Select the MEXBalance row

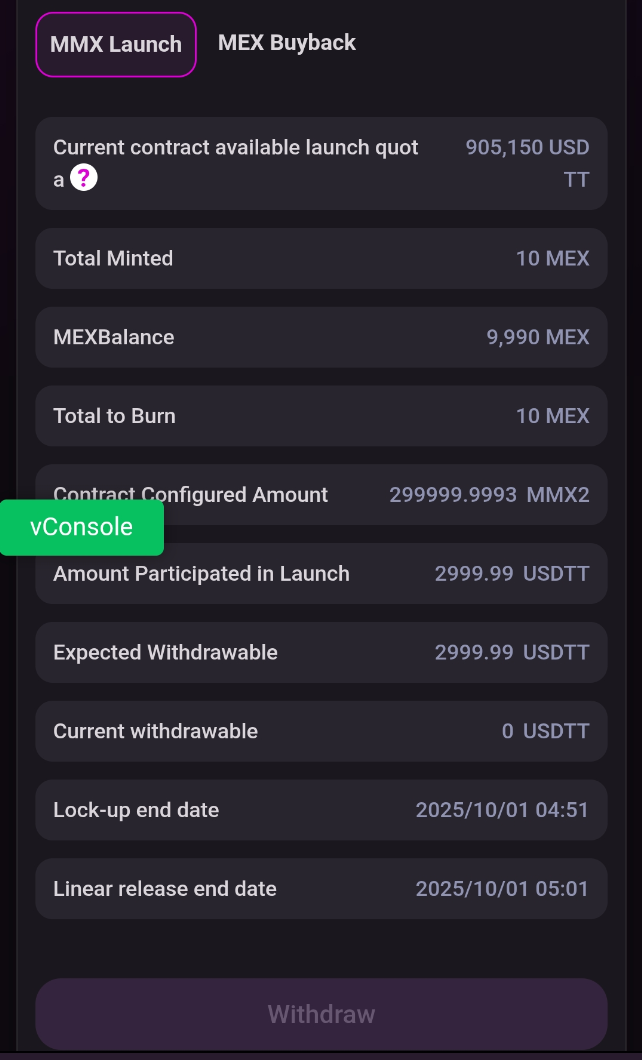[x=321, y=338]
